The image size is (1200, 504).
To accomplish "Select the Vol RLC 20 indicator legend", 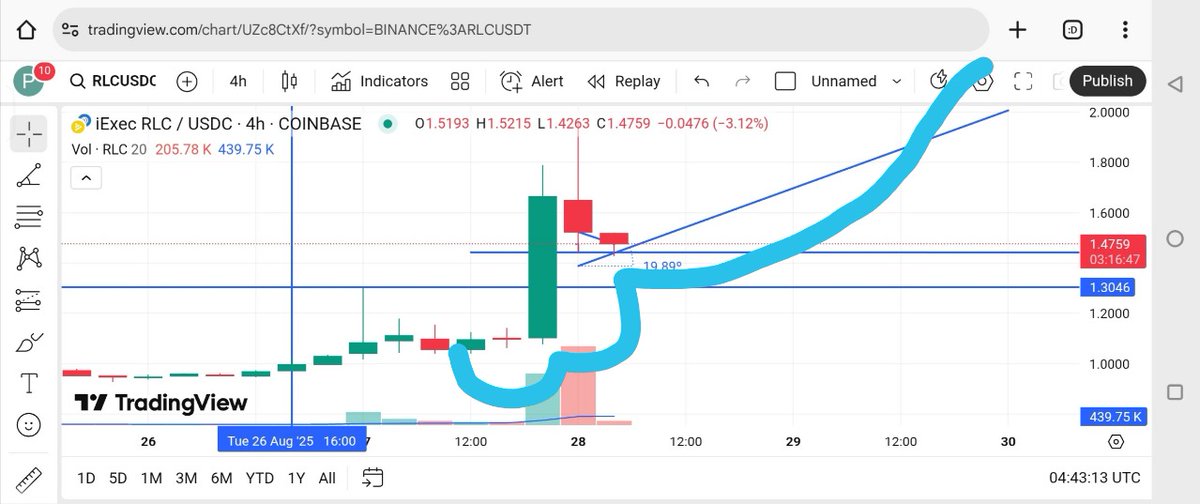I will tap(174, 149).
